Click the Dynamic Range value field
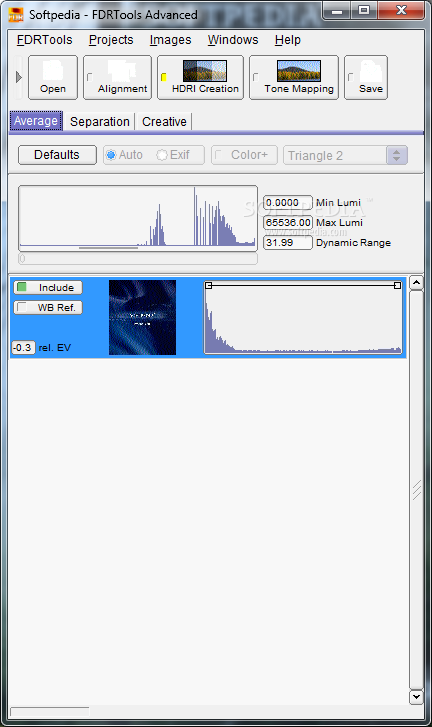This screenshot has height=727, width=432. pyautogui.click(x=288, y=242)
